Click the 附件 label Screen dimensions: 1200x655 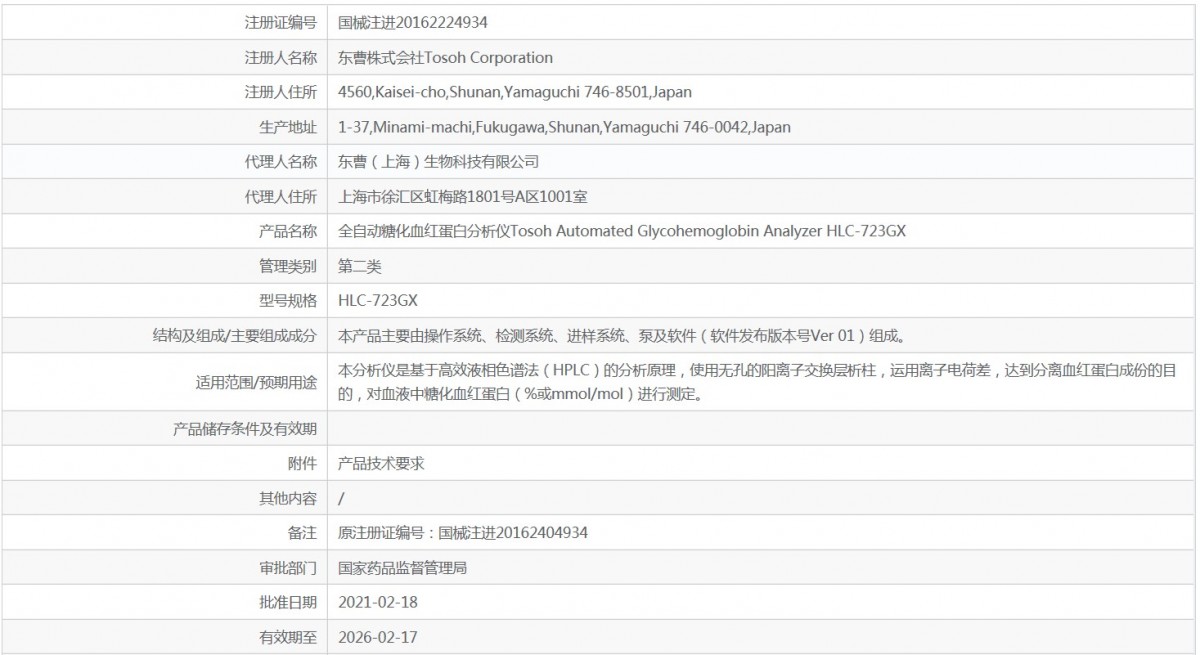(303, 464)
